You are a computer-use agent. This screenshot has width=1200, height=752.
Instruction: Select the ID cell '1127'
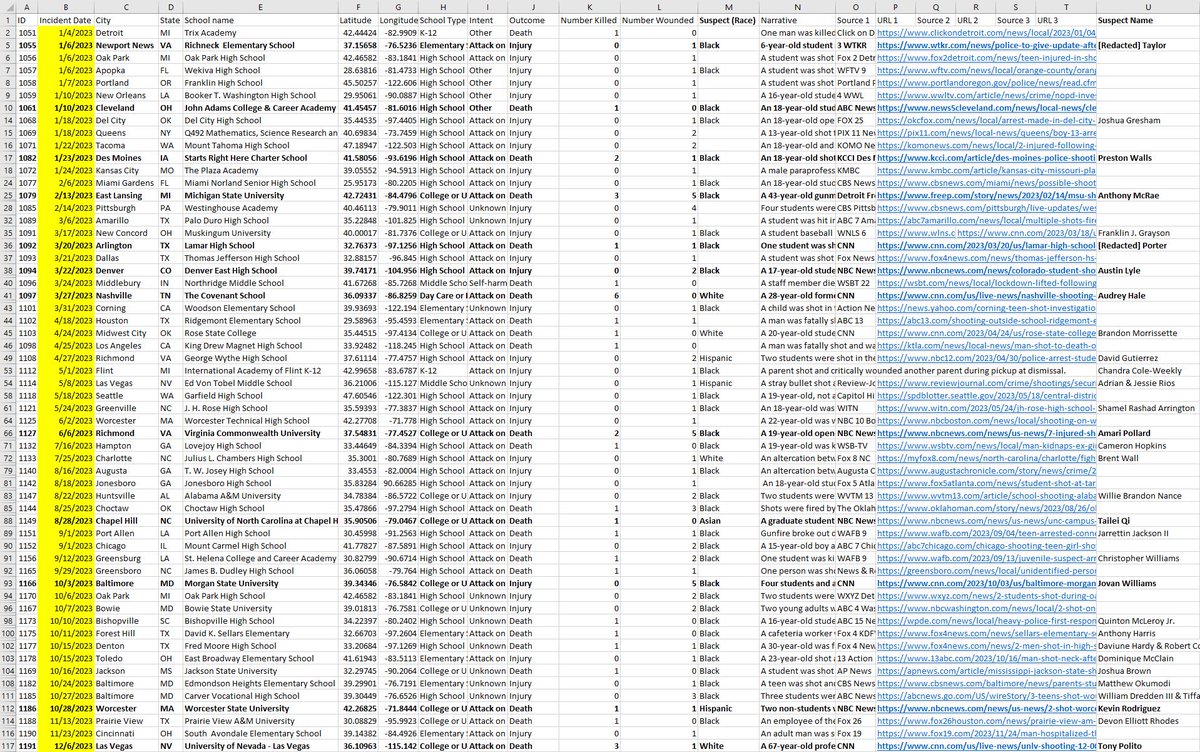[26, 433]
